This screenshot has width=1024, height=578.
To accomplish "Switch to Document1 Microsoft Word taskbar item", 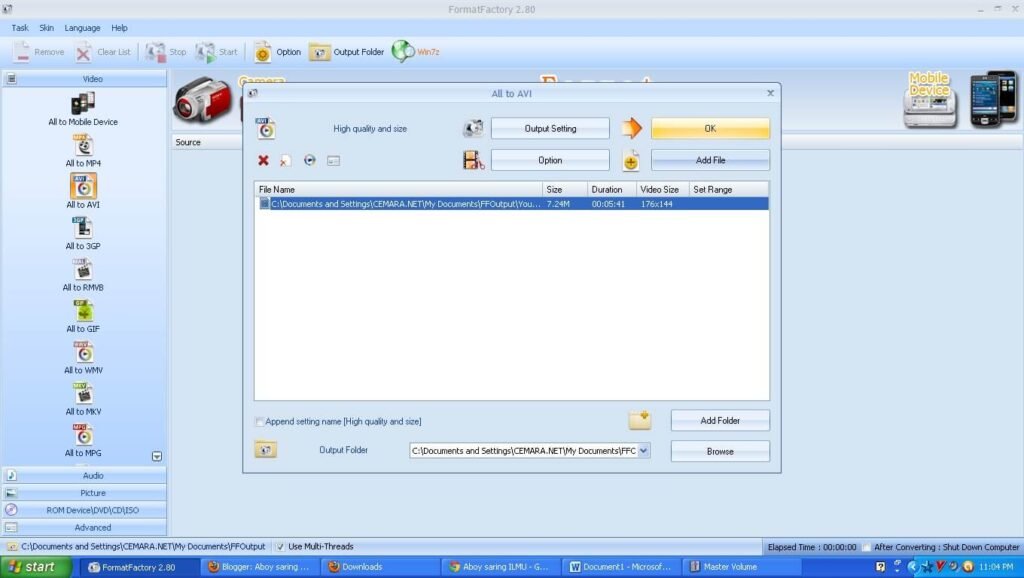I will [620, 567].
